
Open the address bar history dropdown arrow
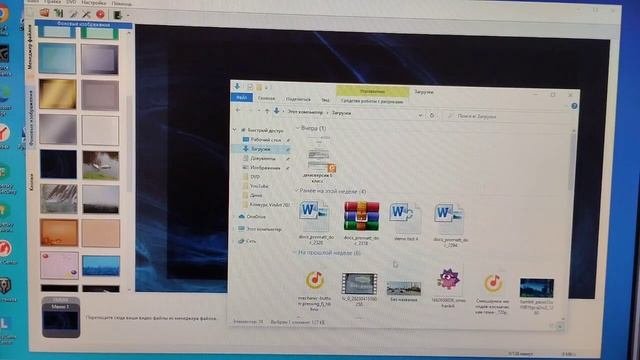coord(420,116)
